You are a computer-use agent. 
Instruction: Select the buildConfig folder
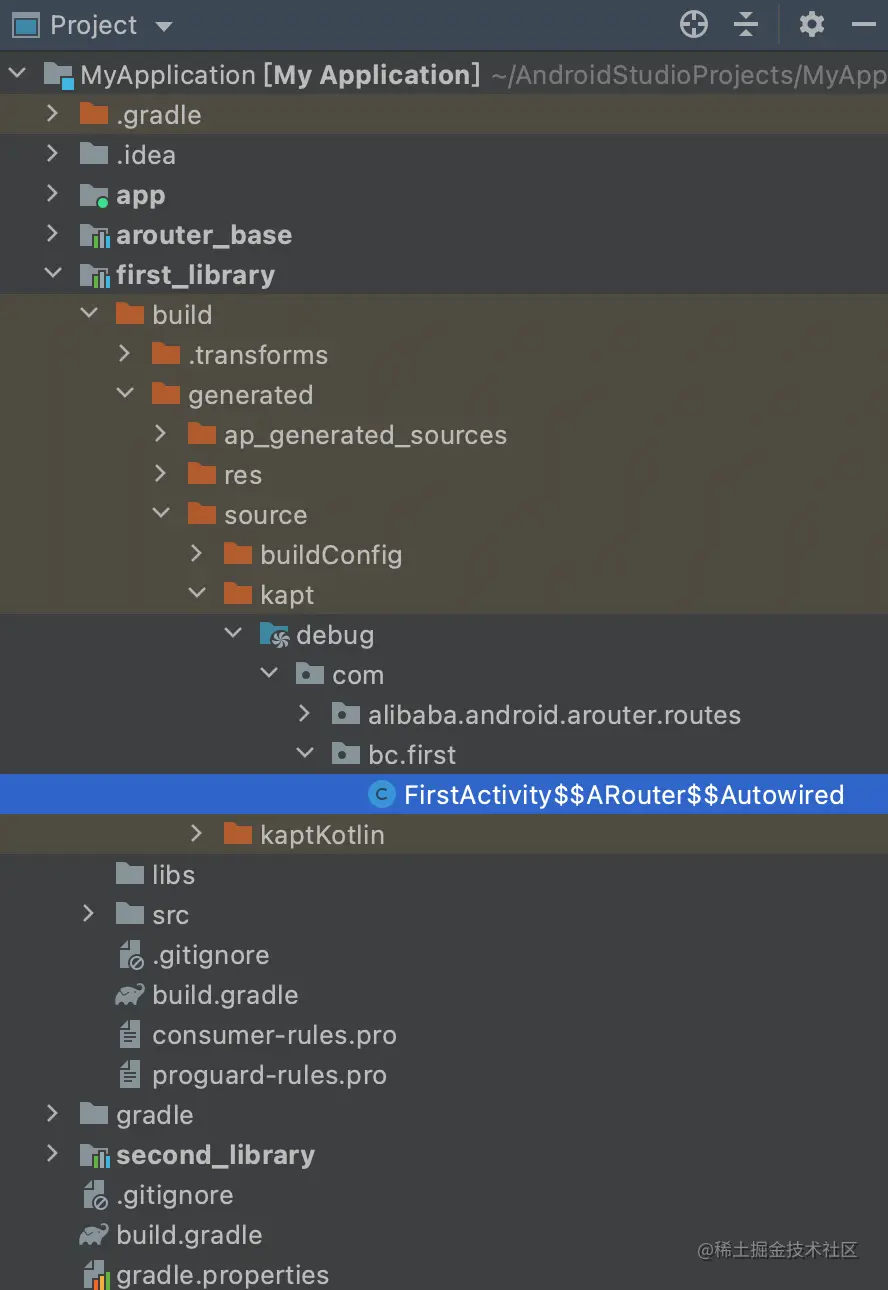point(331,555)
